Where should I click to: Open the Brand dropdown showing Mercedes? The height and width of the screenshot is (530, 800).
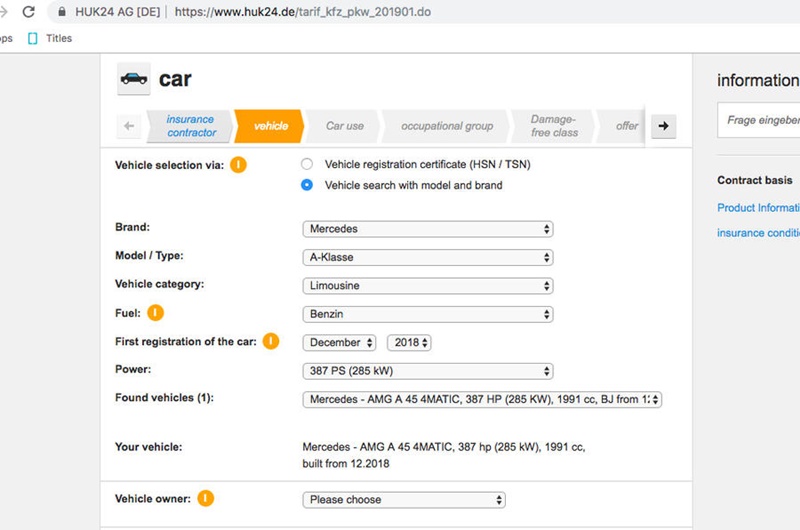coord(427,229)
